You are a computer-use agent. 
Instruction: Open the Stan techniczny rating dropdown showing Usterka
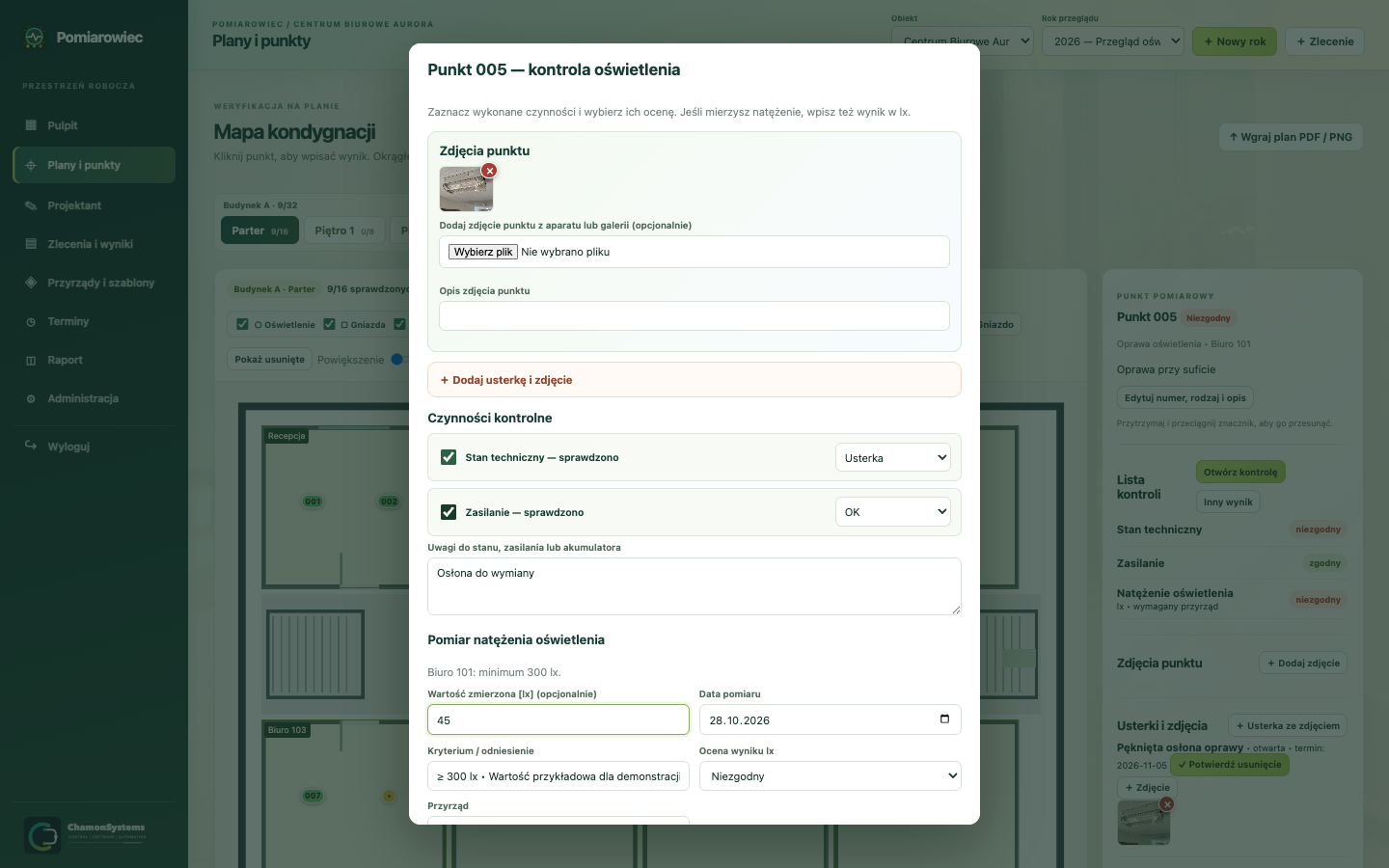[893, 457]
